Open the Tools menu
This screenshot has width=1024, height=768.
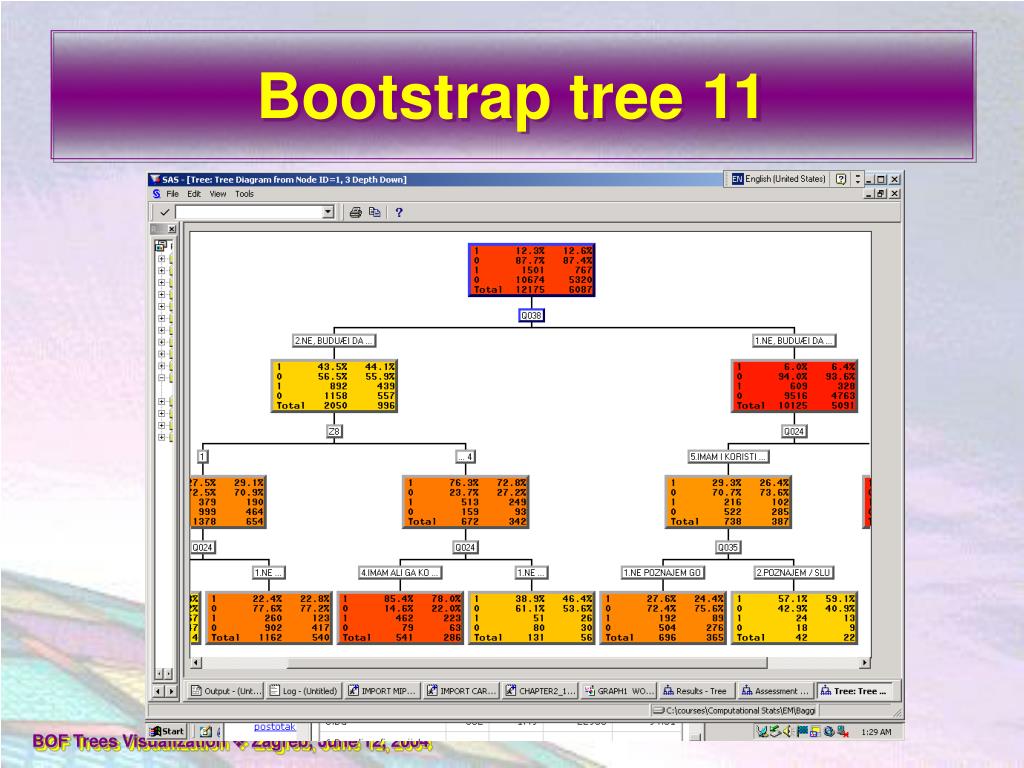(x=244, y=194)
